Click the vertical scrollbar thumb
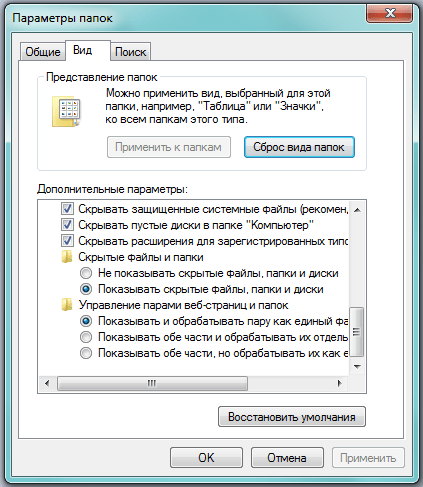The image size is (423, 487). click(x=357, y=332)
